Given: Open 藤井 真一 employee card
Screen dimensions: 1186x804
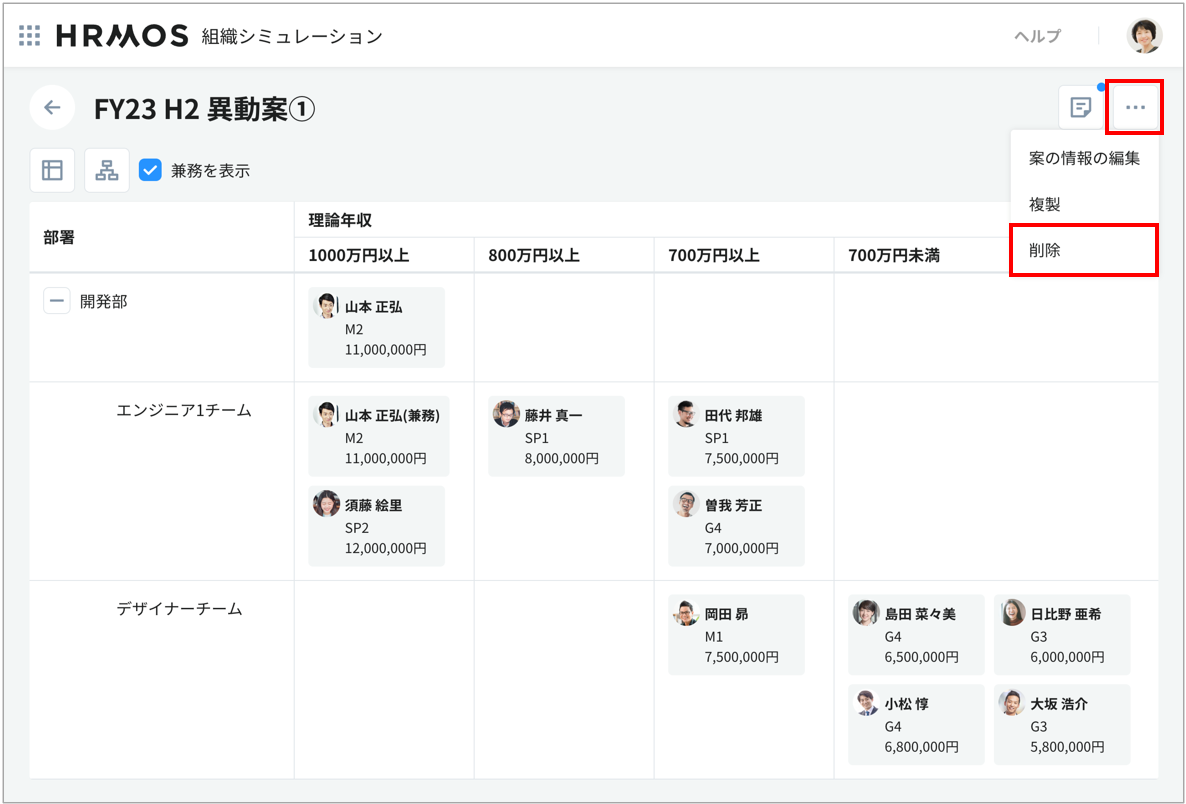Looking at the screenshot, I should 556,436.
